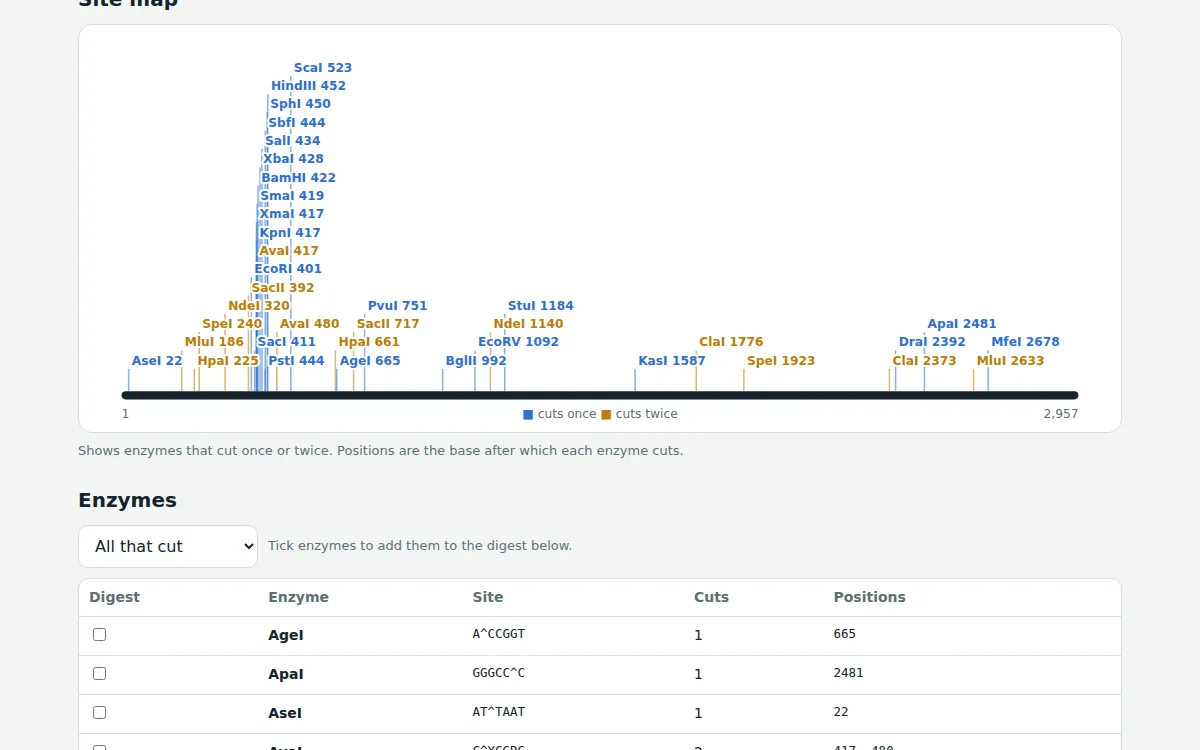The width and height of the screenshot is (1200, 750).
Task: Click the EcoRV 1092 site label
Action: coord(518,342)
